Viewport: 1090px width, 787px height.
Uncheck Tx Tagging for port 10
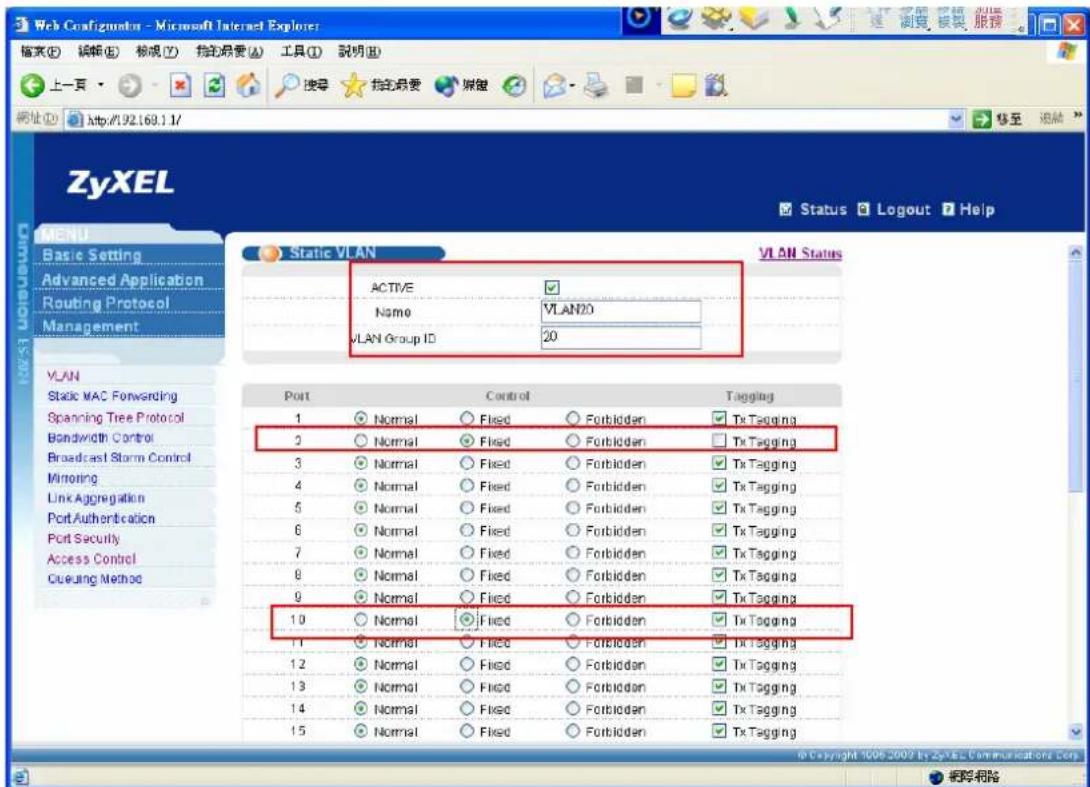point(719,619)
